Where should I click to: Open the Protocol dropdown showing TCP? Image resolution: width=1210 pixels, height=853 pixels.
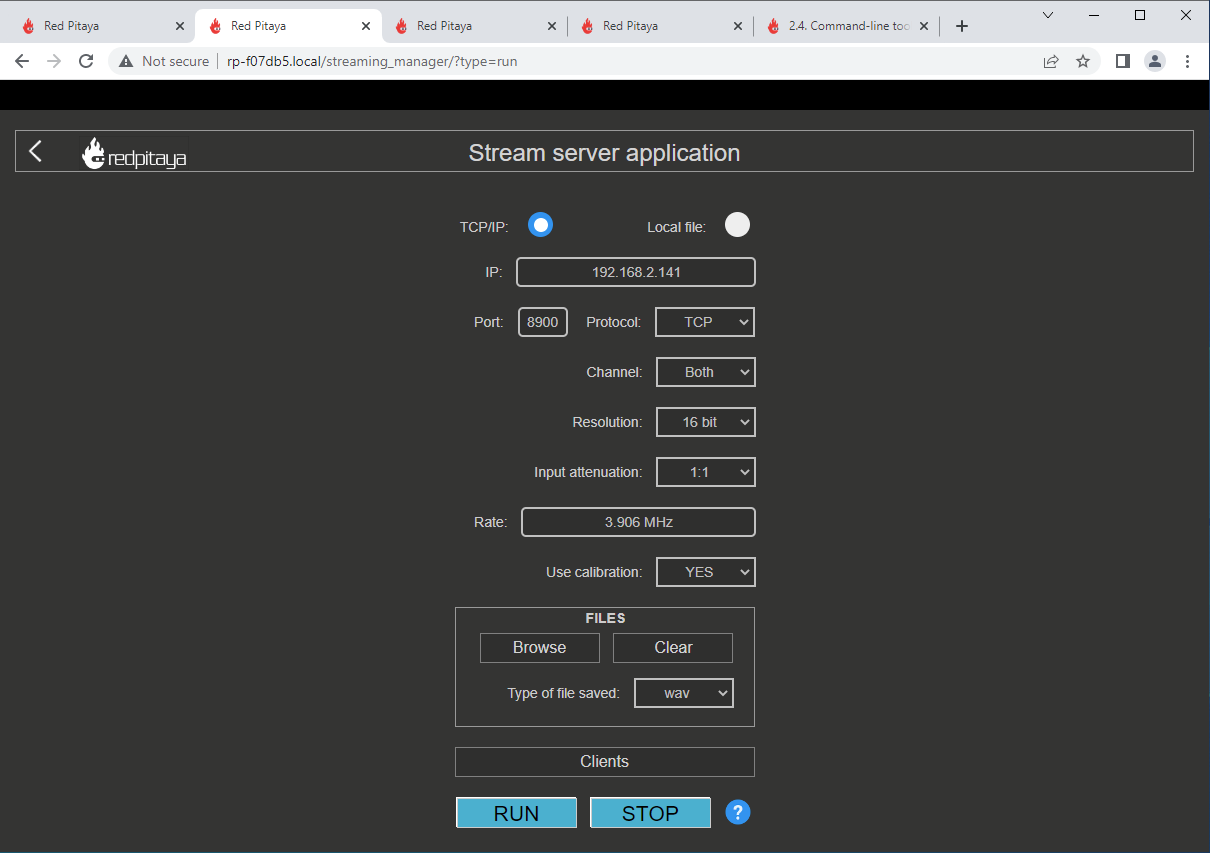[x=705, y=322]
